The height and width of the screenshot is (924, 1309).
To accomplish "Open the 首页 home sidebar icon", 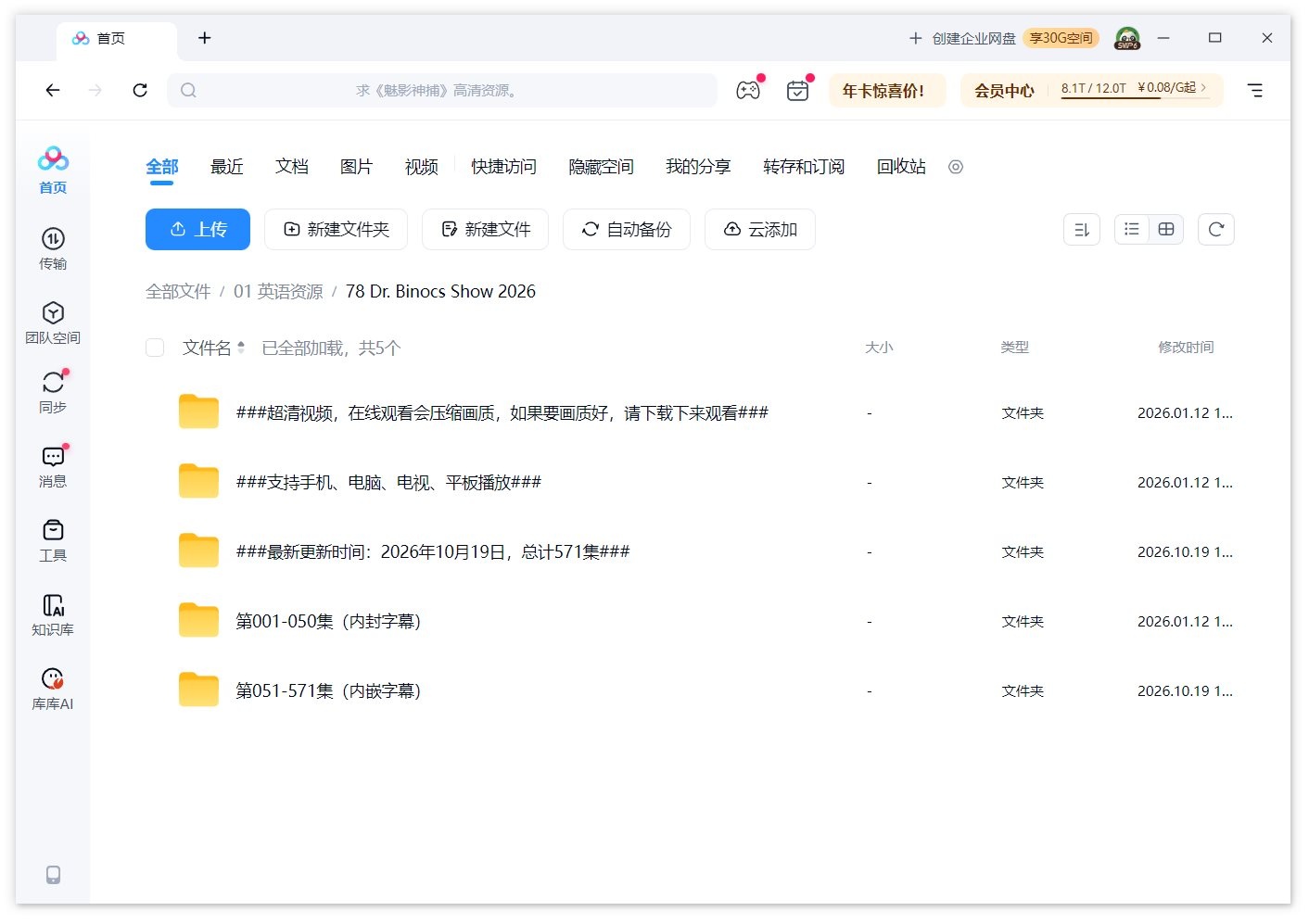I will point(53,170).
